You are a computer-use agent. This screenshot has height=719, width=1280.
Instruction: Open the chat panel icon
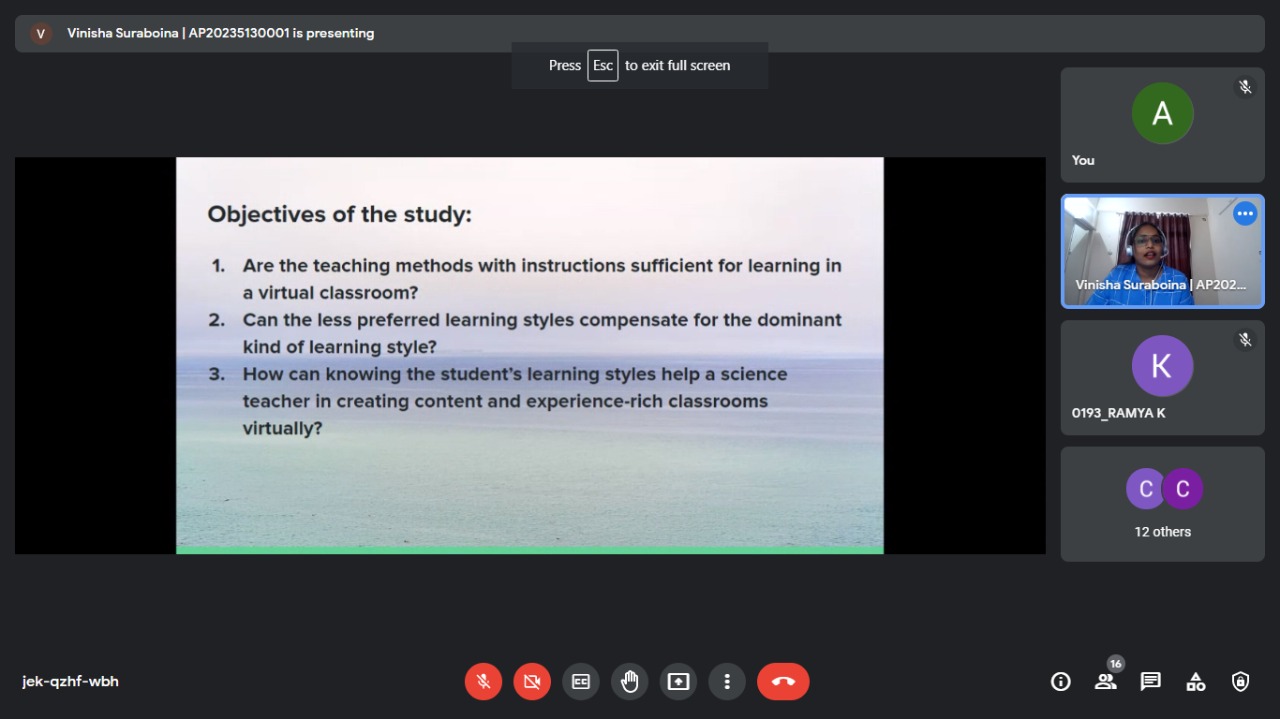tap(1151, 682)
